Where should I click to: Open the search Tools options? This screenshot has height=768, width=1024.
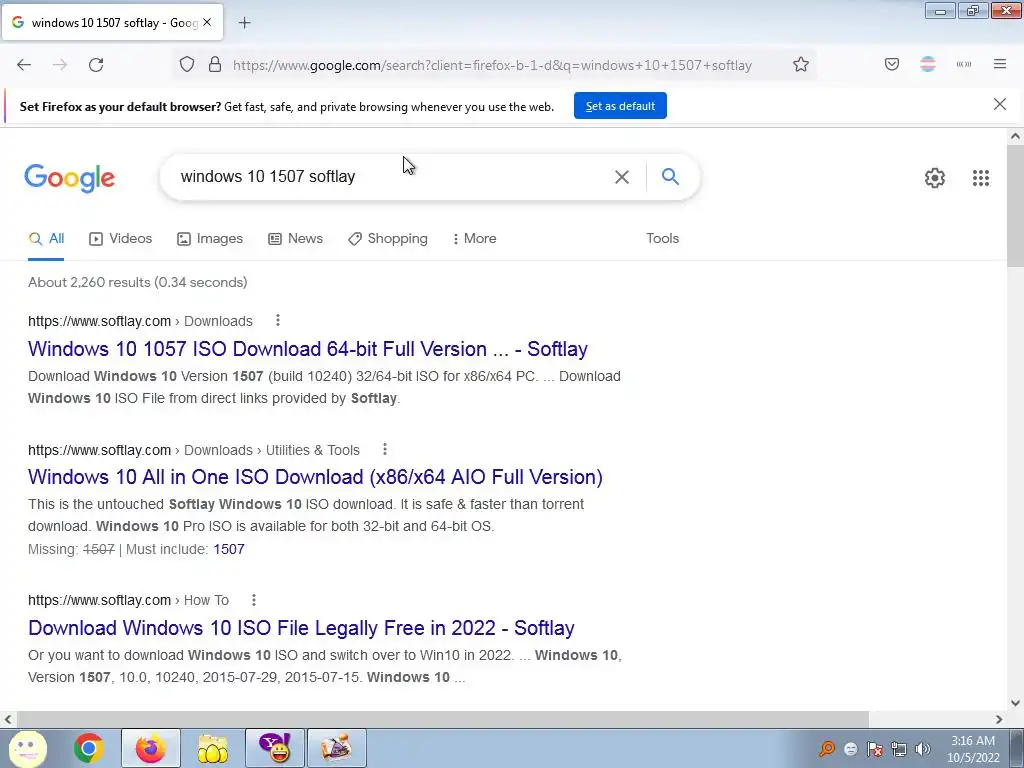pos(662,238)
